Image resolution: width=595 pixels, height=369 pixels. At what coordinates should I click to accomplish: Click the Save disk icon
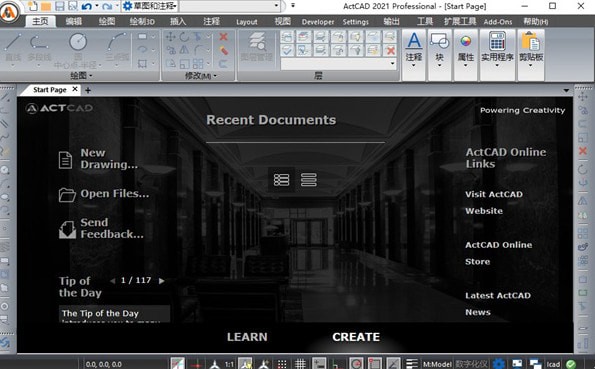(60, 6)
